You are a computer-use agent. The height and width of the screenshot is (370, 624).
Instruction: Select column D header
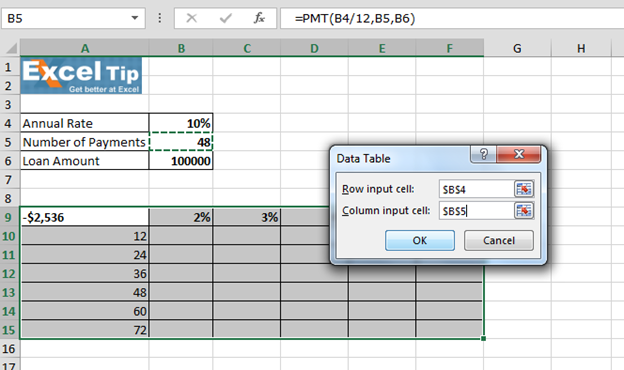point(314,48)
